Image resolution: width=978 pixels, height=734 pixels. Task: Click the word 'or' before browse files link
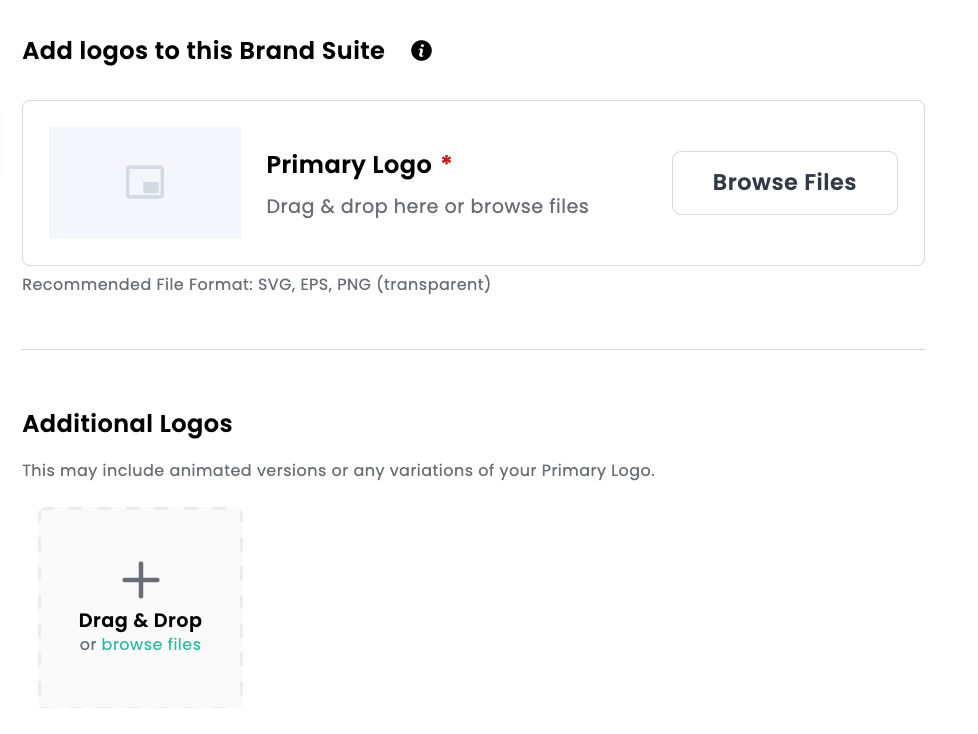point(88,645)
